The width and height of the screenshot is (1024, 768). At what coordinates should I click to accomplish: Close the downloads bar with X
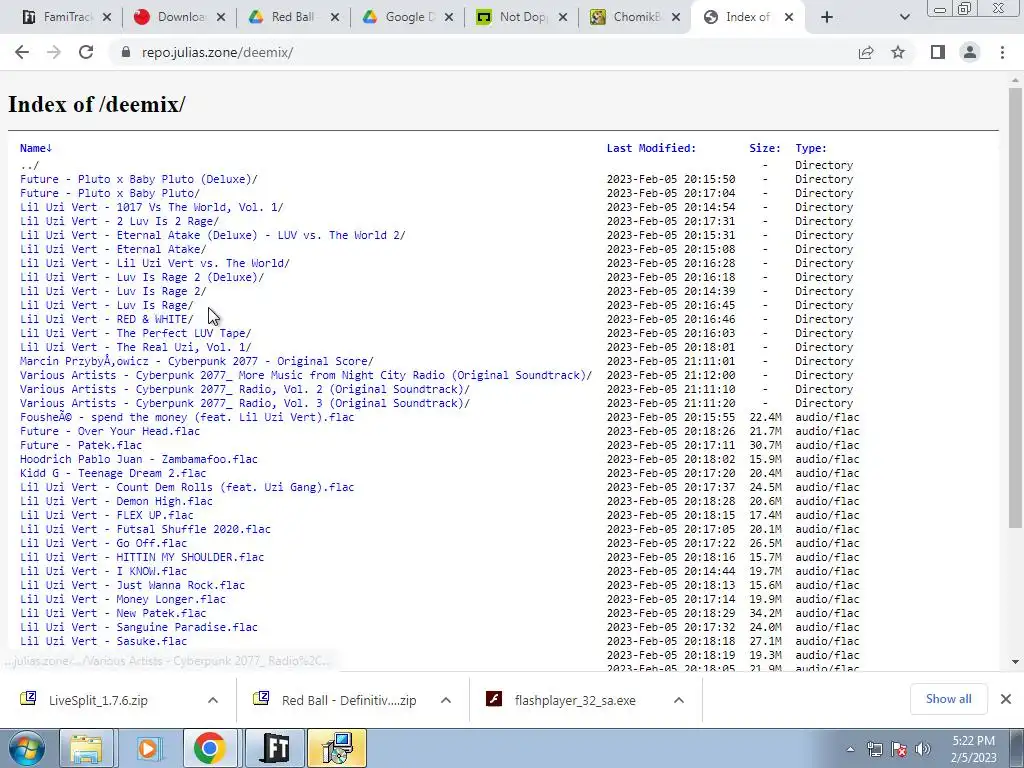click(x=1006, y=699)
